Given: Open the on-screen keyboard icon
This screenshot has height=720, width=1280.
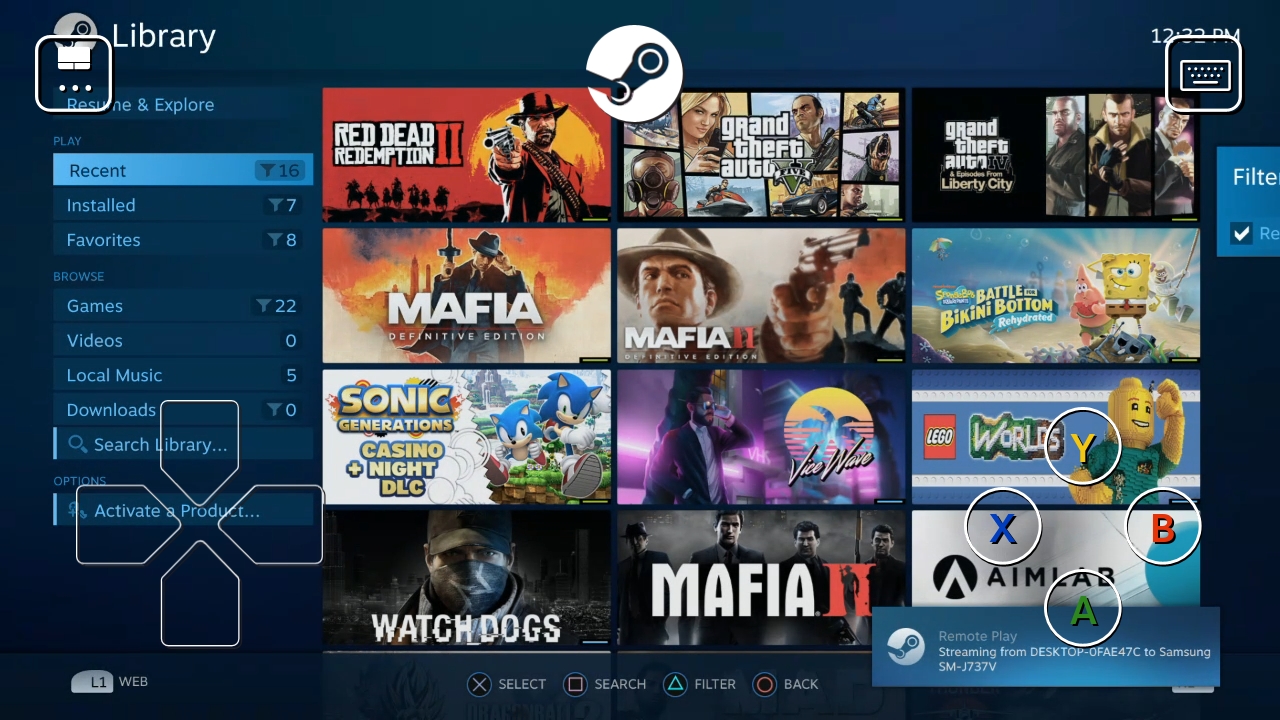Looking at the screenshot, I should tap(1204, 74).
